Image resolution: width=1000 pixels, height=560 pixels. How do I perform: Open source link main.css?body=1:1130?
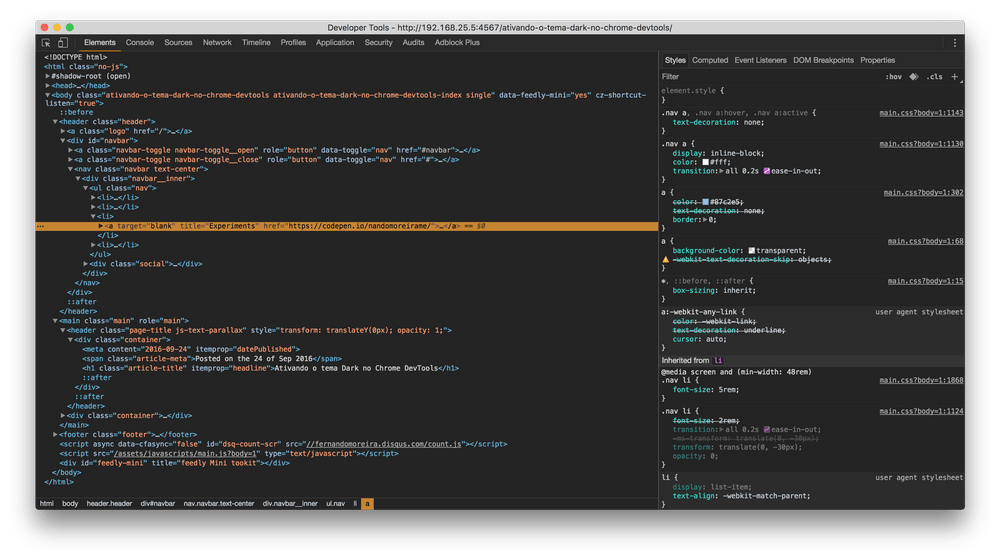tap(921, 144)
